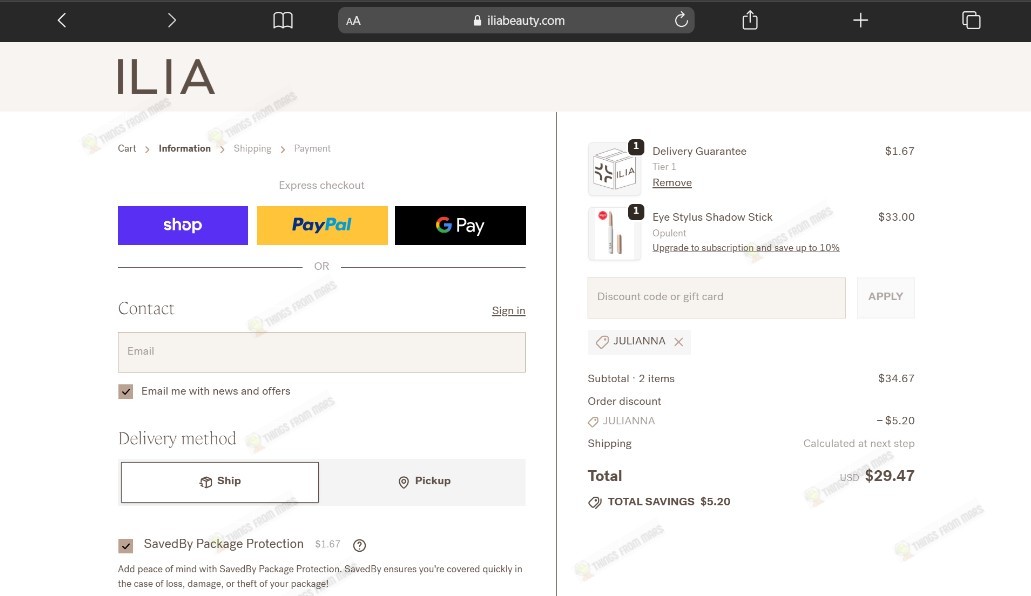
Task: Select the Shipping breadcrumb step
Action: 252,149
